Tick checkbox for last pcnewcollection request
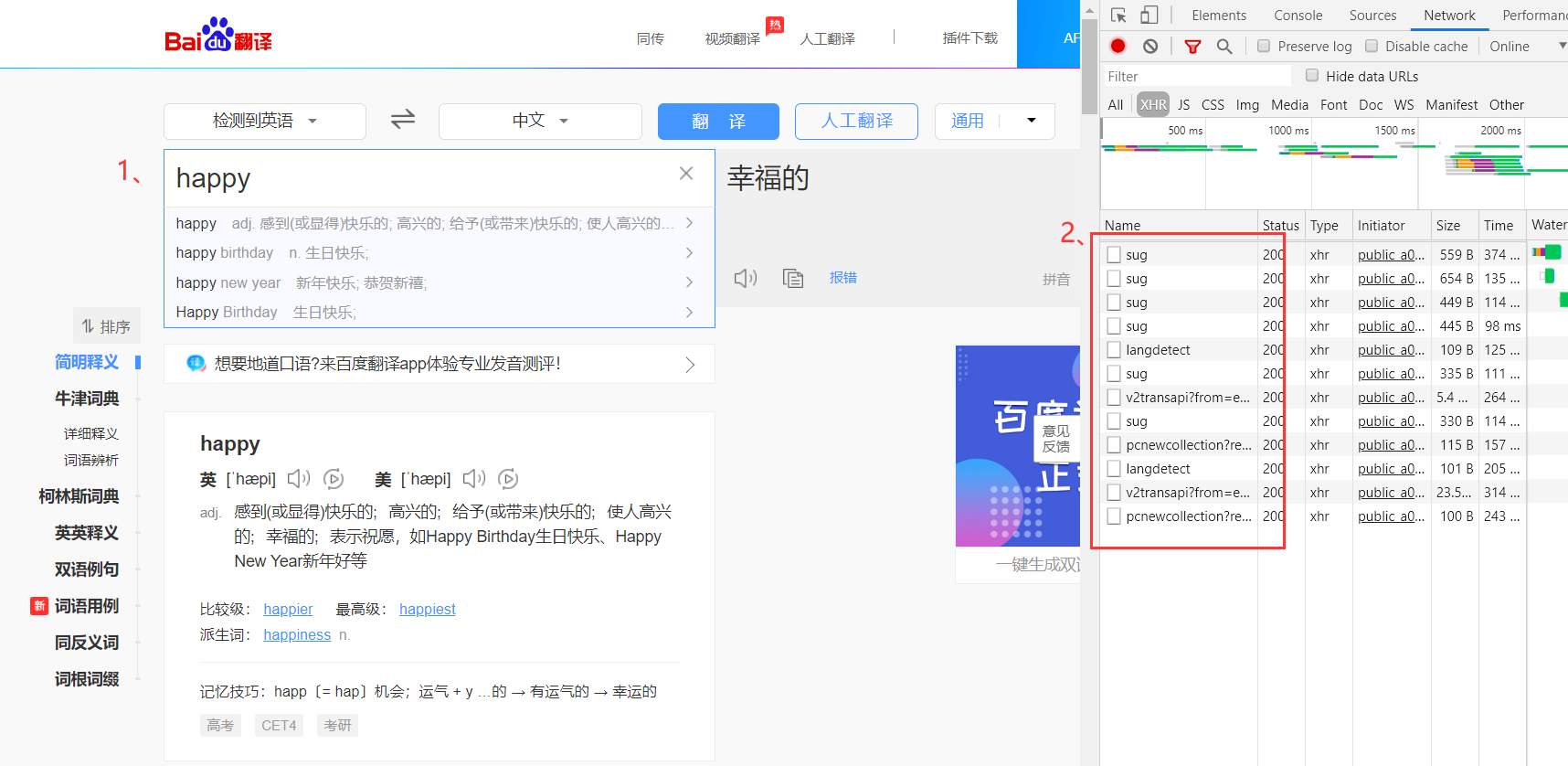The height and width of the screenshot is (766, 1568). [x=1114, y=516]
